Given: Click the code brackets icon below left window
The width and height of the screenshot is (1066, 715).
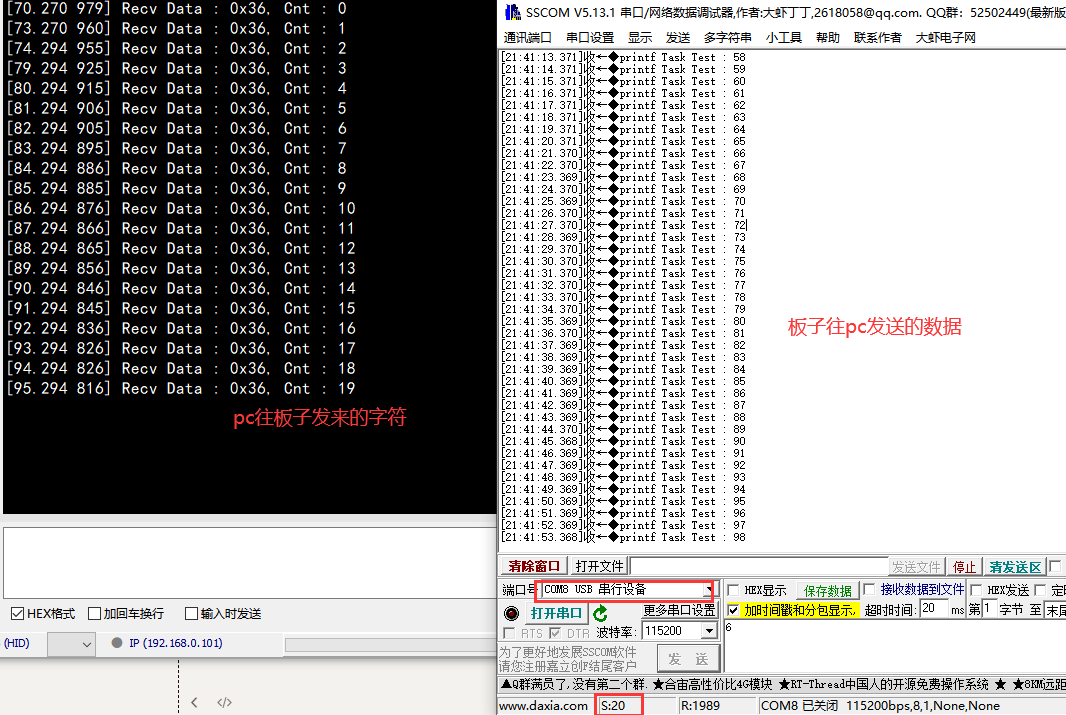Looking at the screenshot, I should (224, 702).
